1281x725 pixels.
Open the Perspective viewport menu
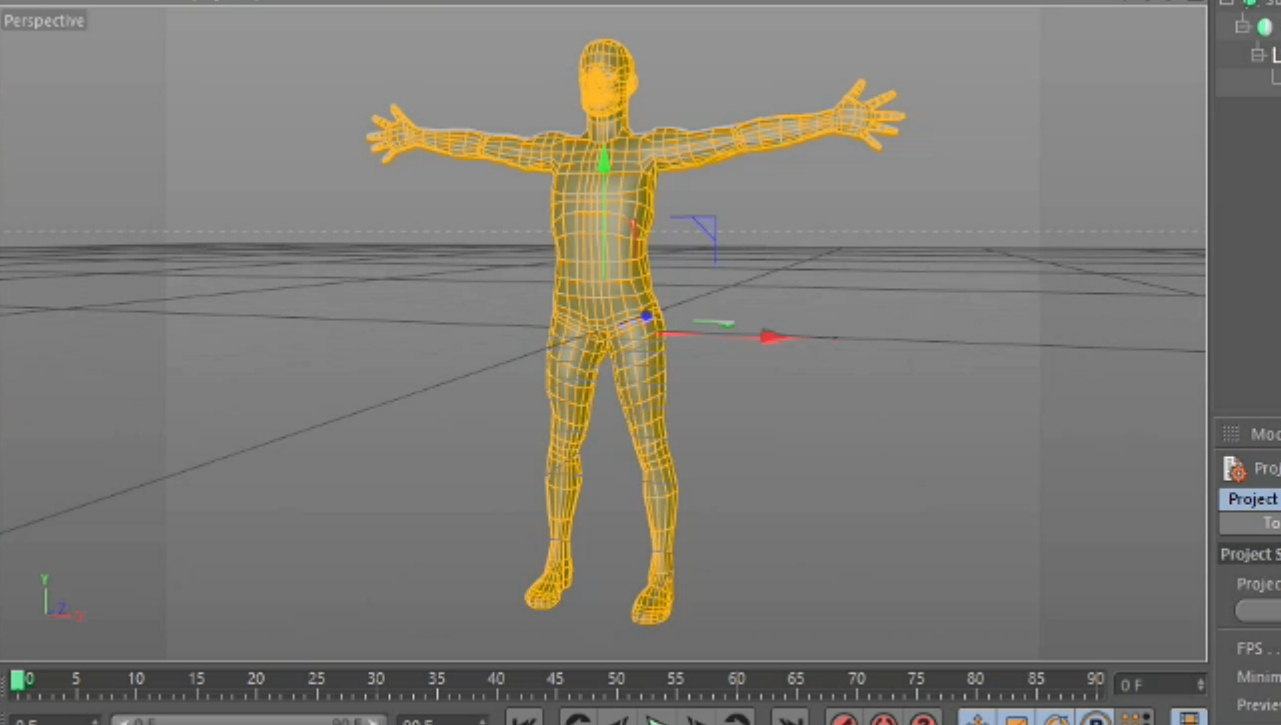44,20
